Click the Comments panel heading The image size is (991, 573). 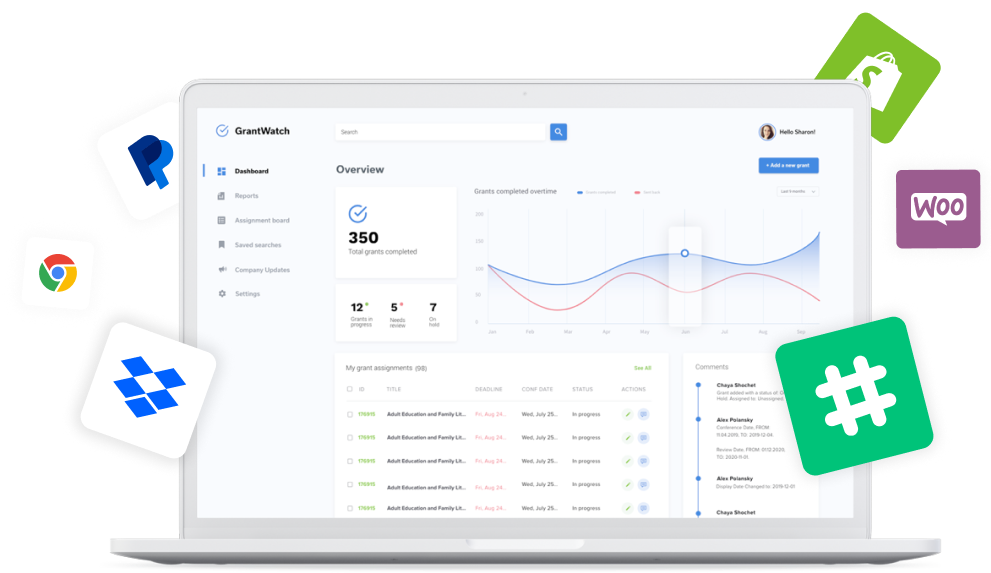(712, 367)
